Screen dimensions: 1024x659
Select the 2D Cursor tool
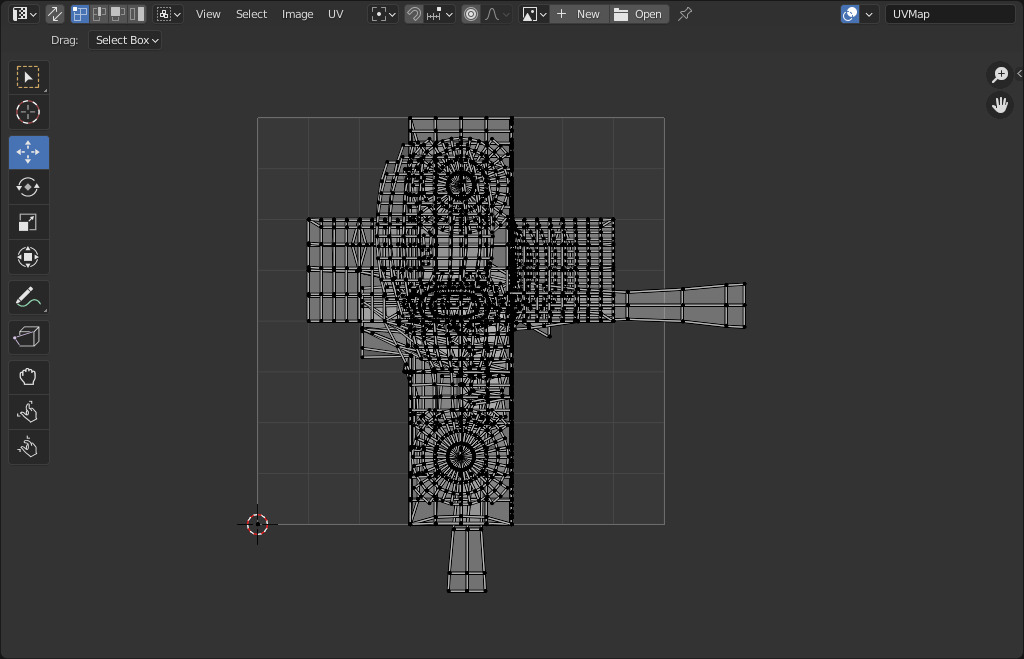tap(28, 112)
